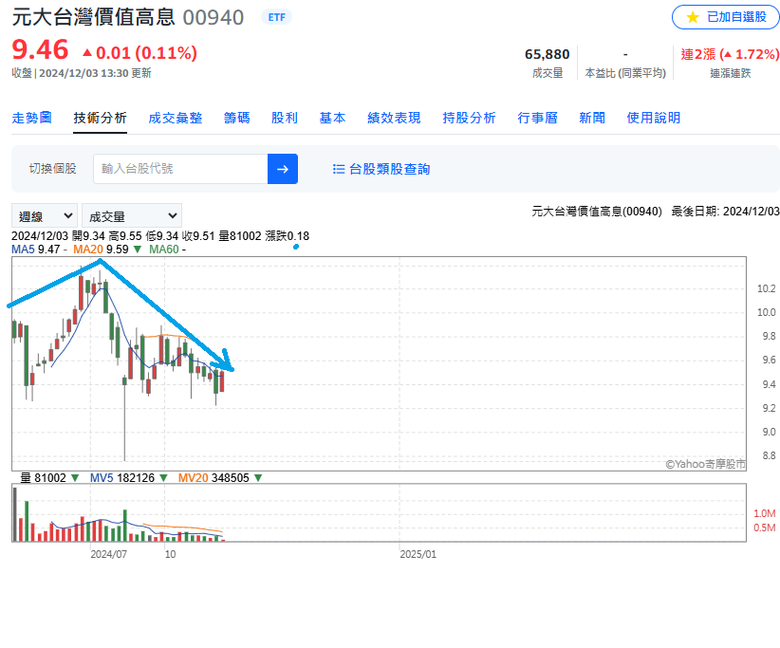Click the 最後日期: 2024/12/03 text
This screenshot has height=648, width=780.
tap(725, 211)
